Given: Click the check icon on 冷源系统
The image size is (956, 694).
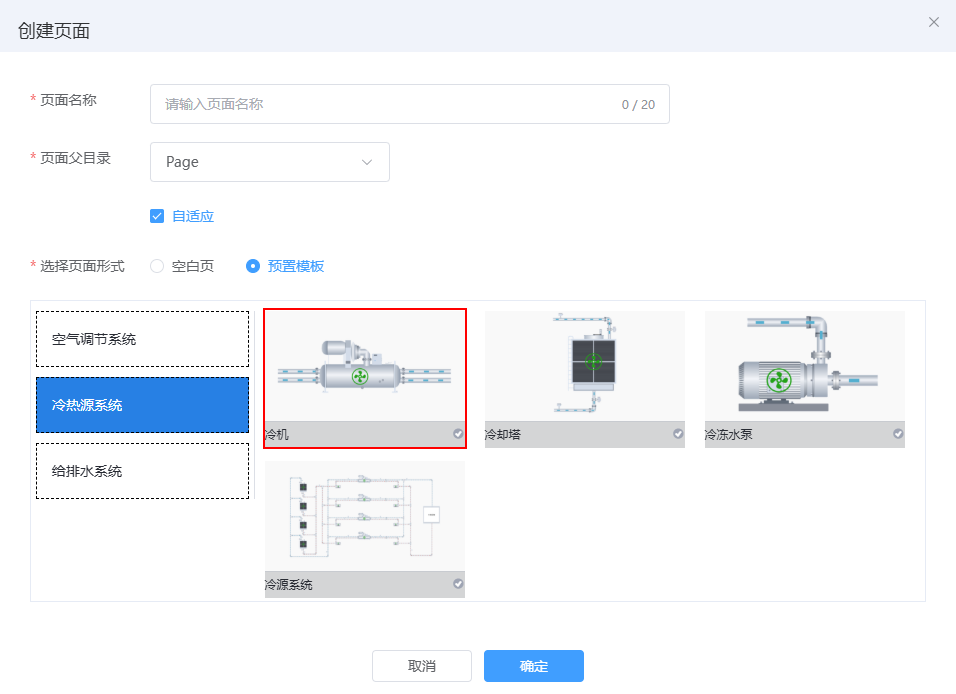Looking at the screenshot, I should click(x=458, y=584).
